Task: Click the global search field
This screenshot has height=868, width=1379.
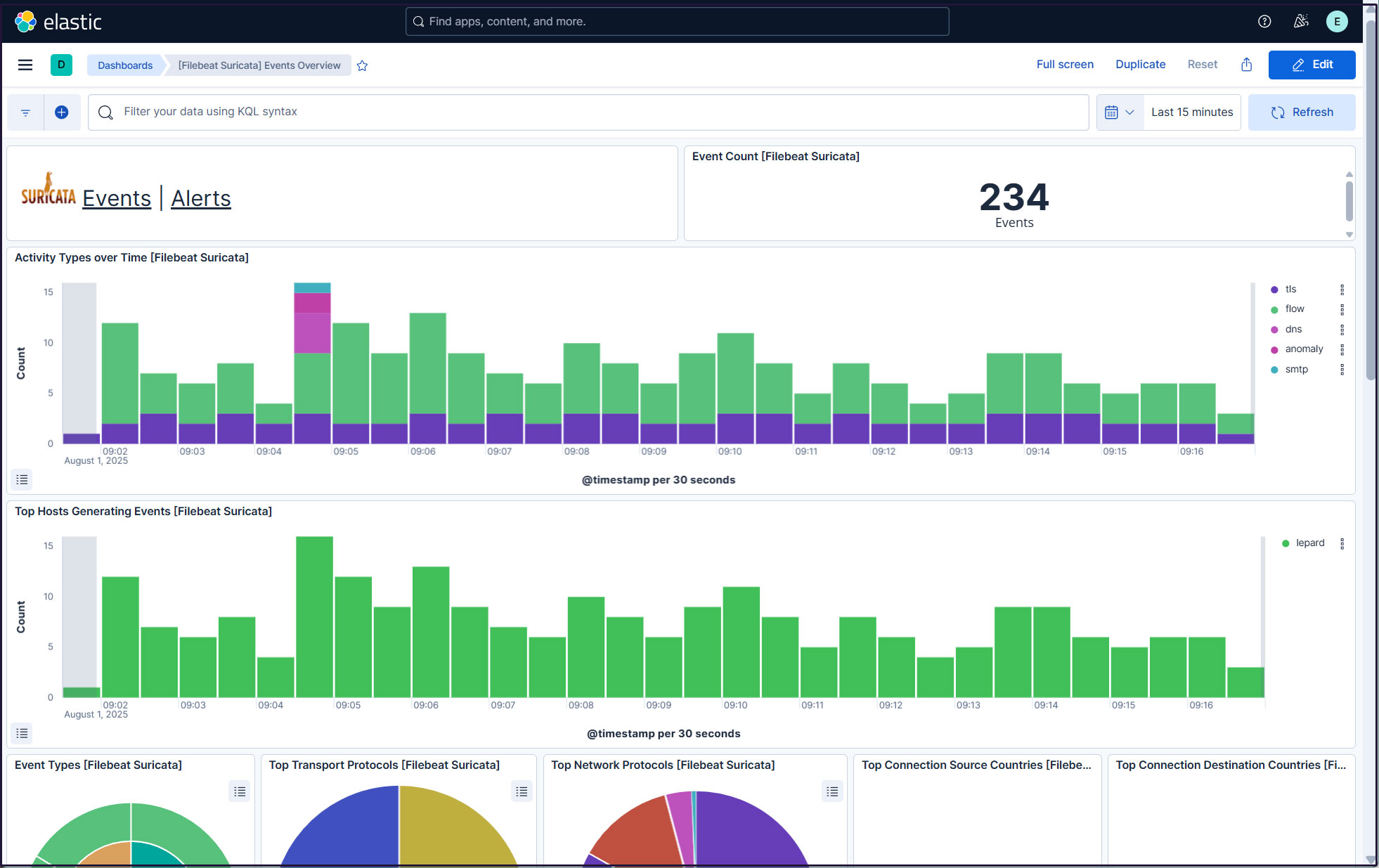Action: tap(677, 22)
